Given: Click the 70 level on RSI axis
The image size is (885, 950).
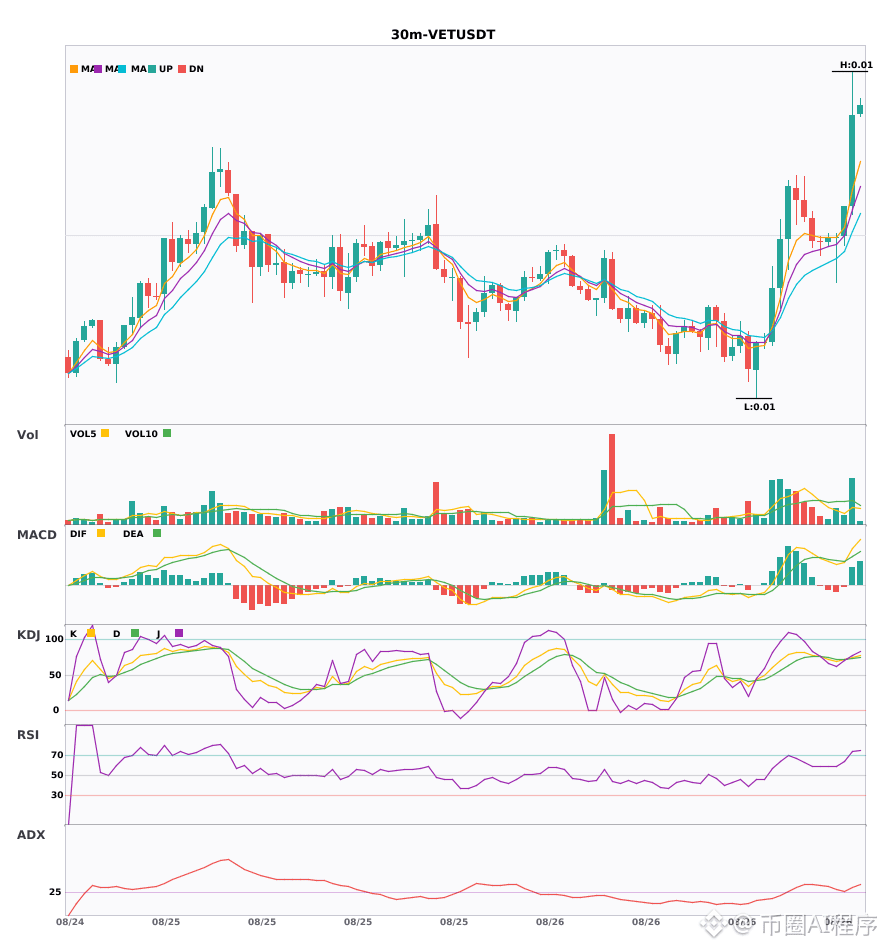Looking at the screenshot, I should tap(57, 754).
